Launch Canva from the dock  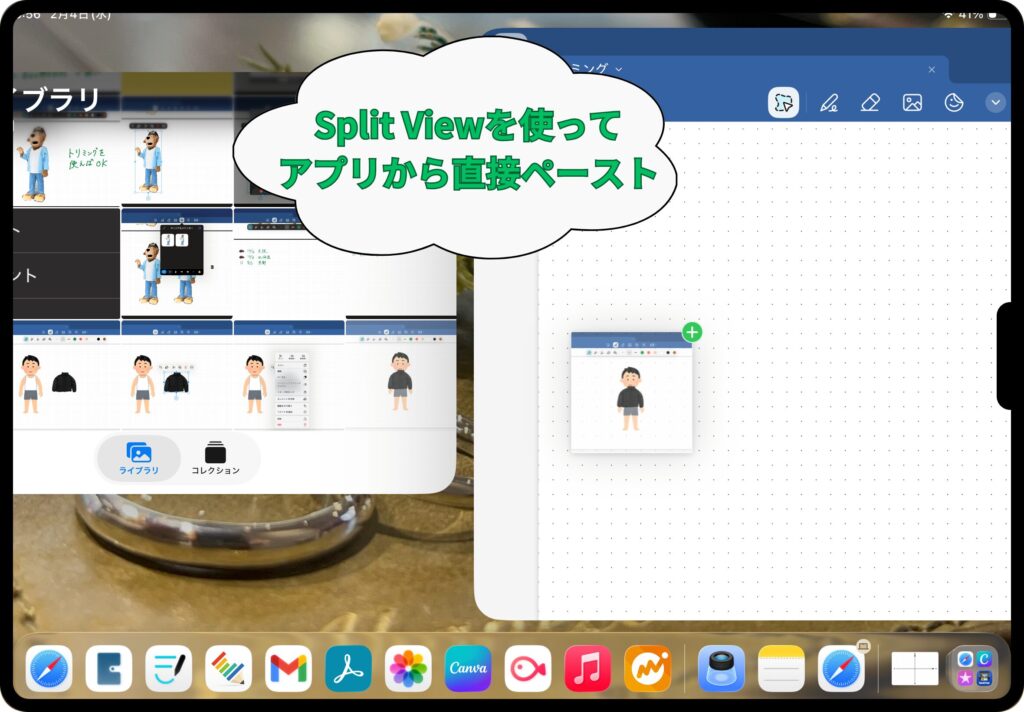[x=468, y=669]
